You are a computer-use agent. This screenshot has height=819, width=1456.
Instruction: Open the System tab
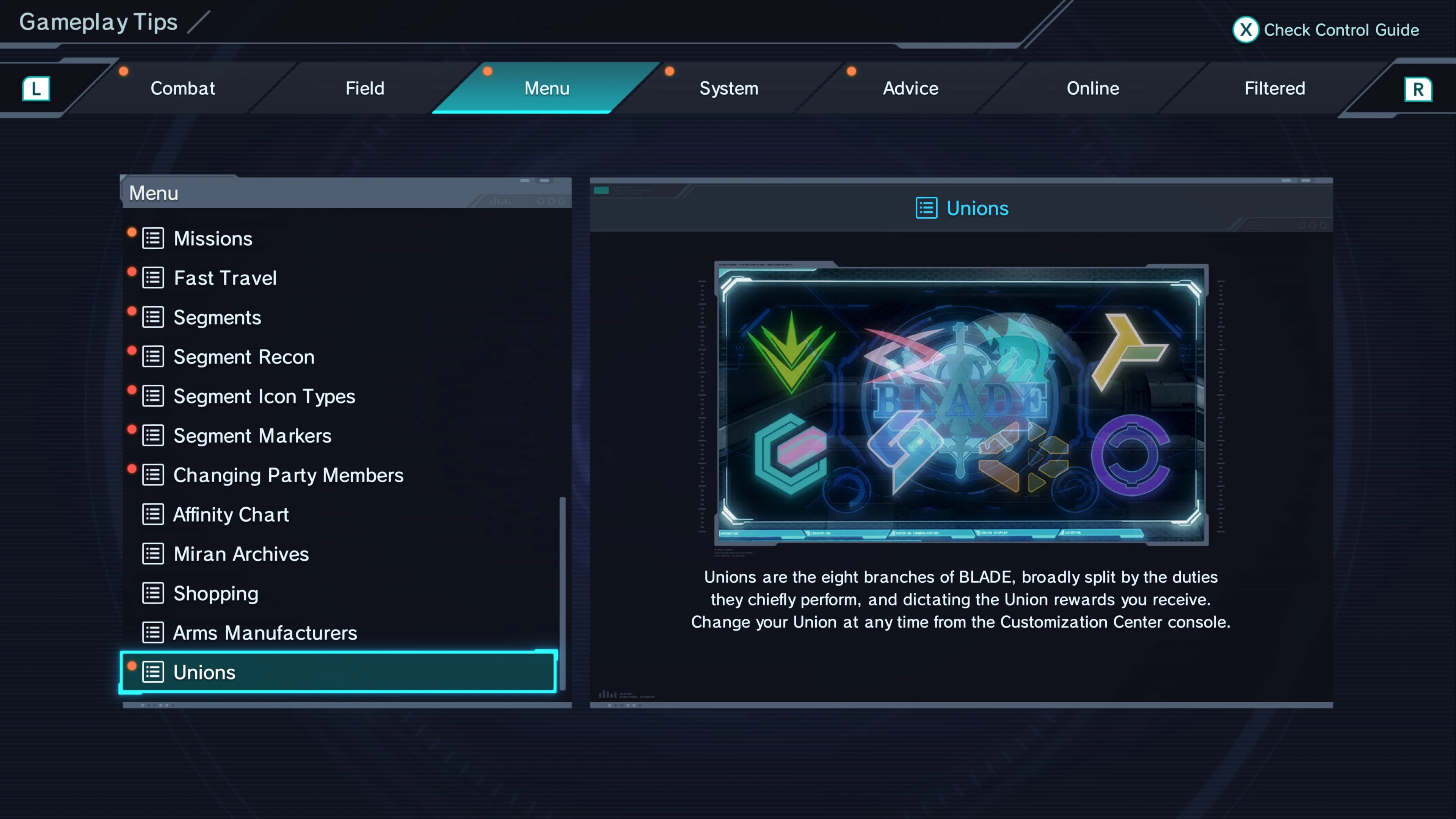[728, 88]
